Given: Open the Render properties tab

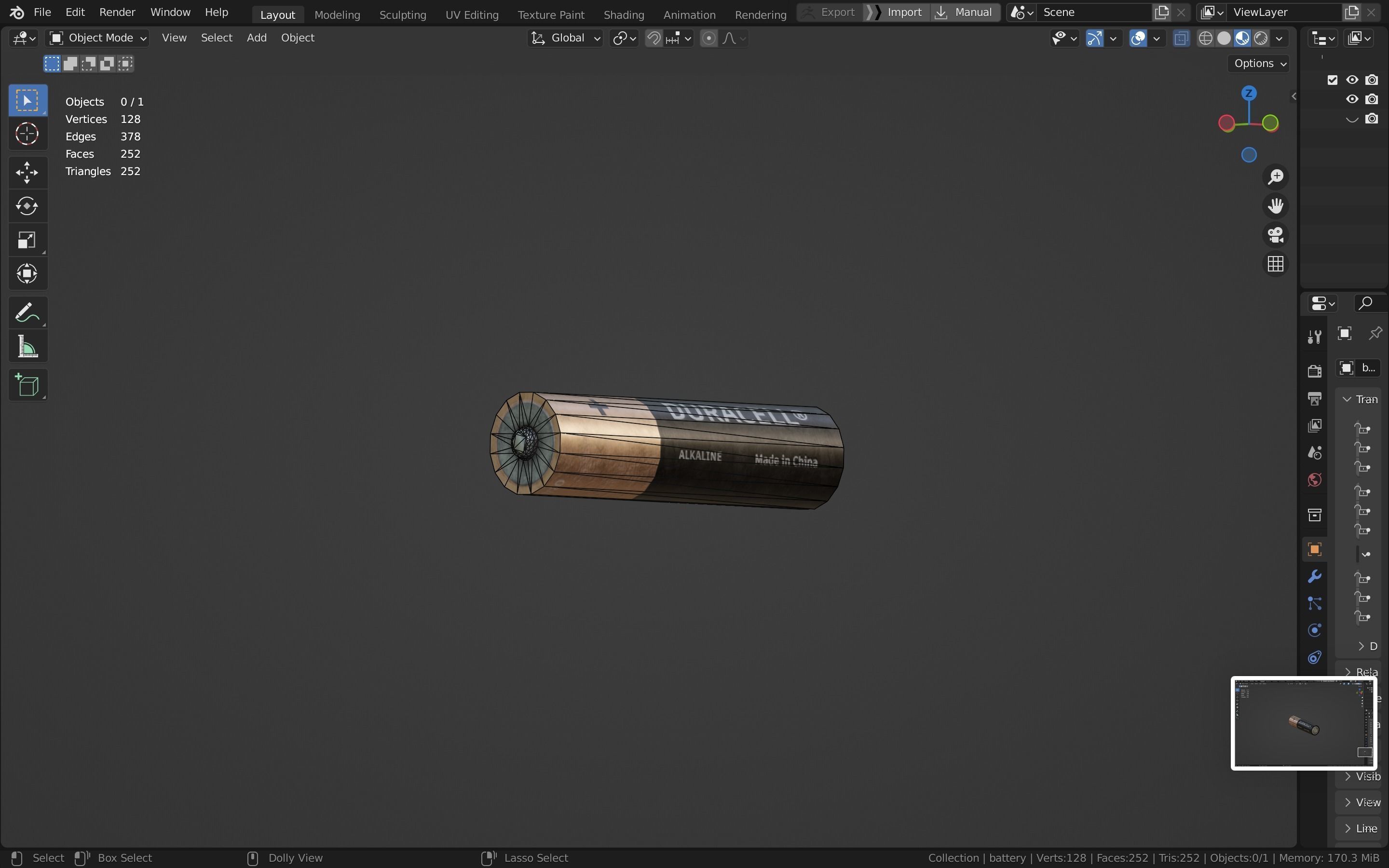Looking at the screenshot, I should click(x=1314, y=371).
